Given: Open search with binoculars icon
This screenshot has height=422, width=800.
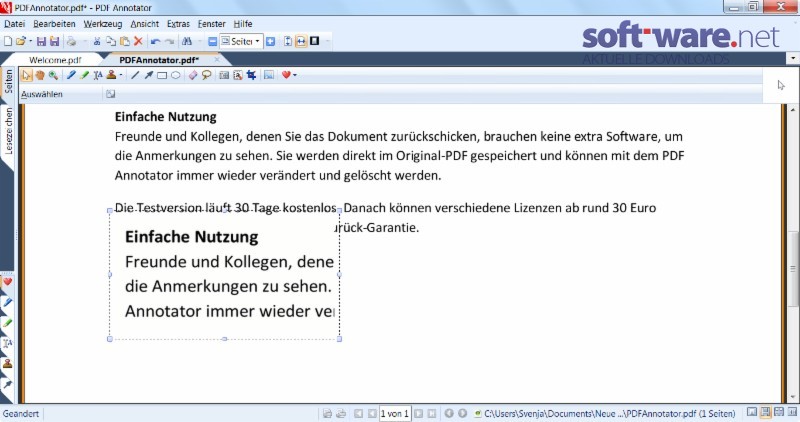Looking at the screenshot, I should tap(187, 41).
